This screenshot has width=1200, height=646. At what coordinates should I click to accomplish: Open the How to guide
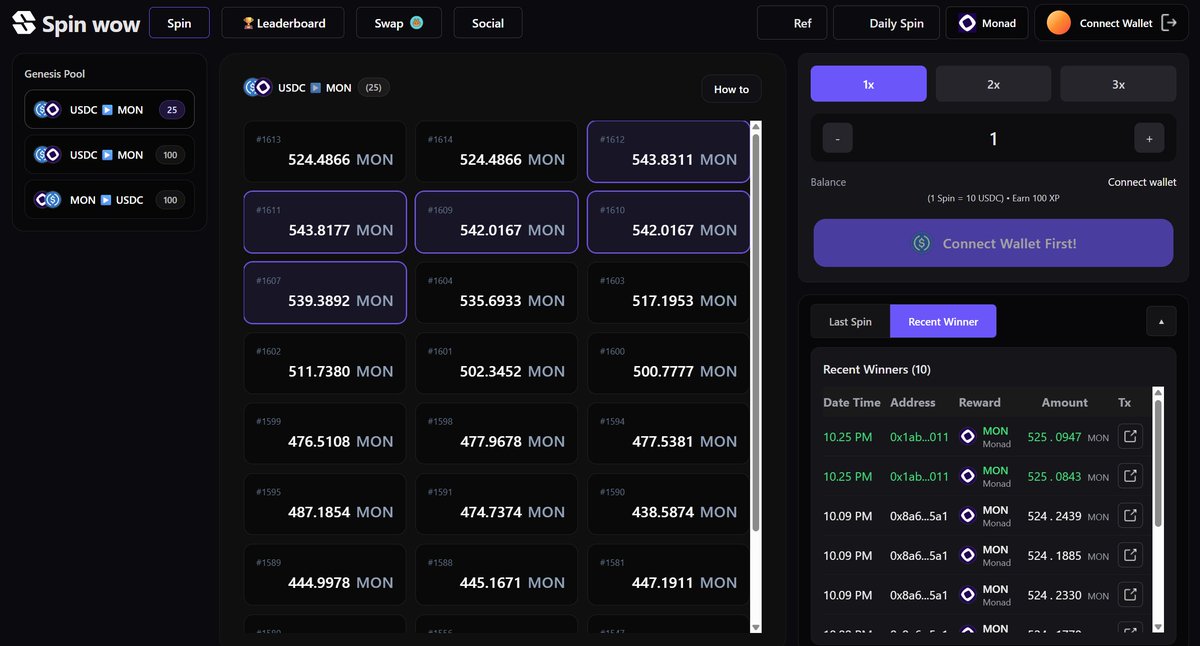coord(731,89)
